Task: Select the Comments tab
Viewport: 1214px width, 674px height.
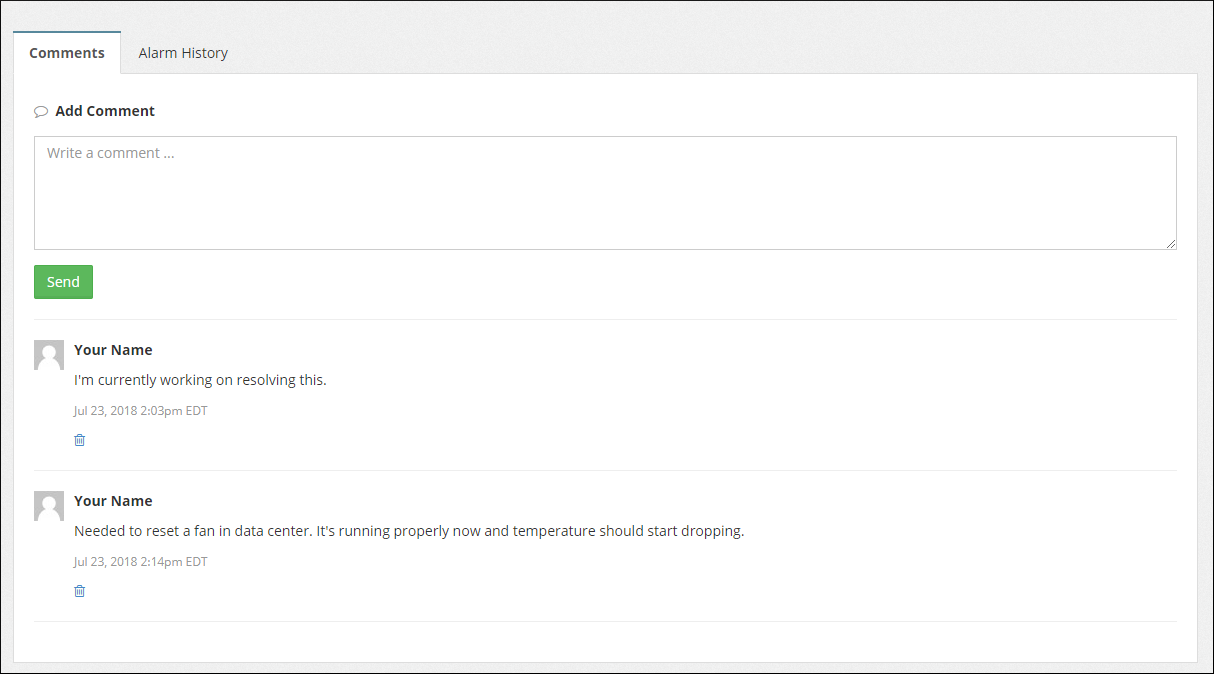Action: coord(67,53)
